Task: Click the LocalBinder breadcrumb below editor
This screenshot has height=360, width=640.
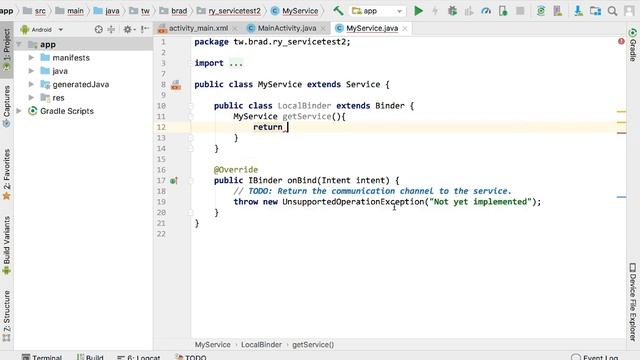Action: coord(261,344)
